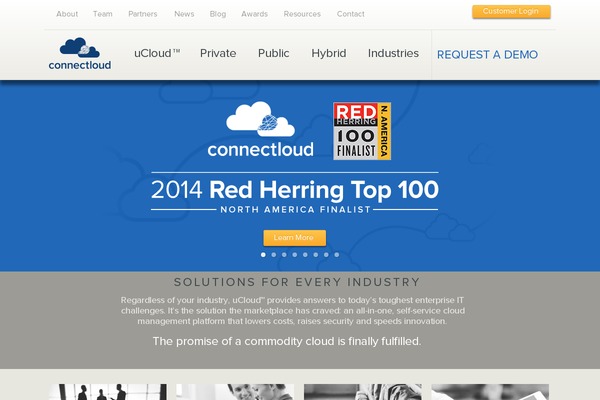Open the Hybrid menu item

coord(329,53)
